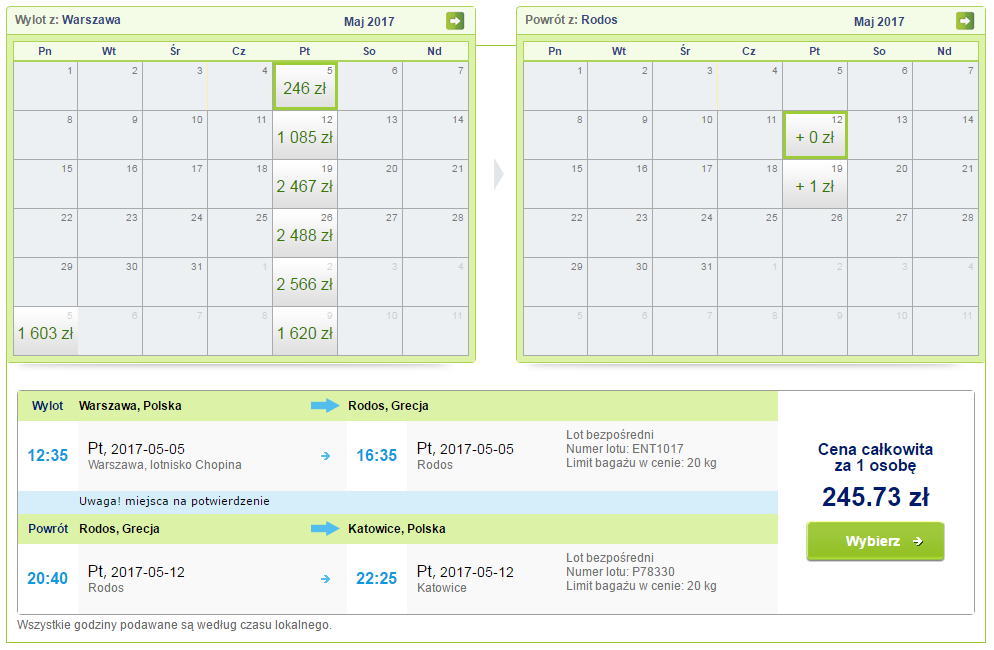Click Rodos, Grecja in Wylot row
This screenshot has width=994, height=650.
388,406
